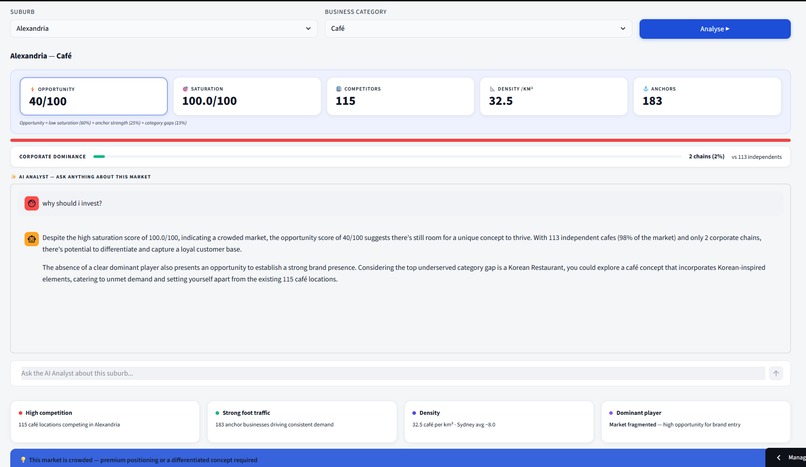Click the blue crowded-market tip banner

(x=388, y=459)
